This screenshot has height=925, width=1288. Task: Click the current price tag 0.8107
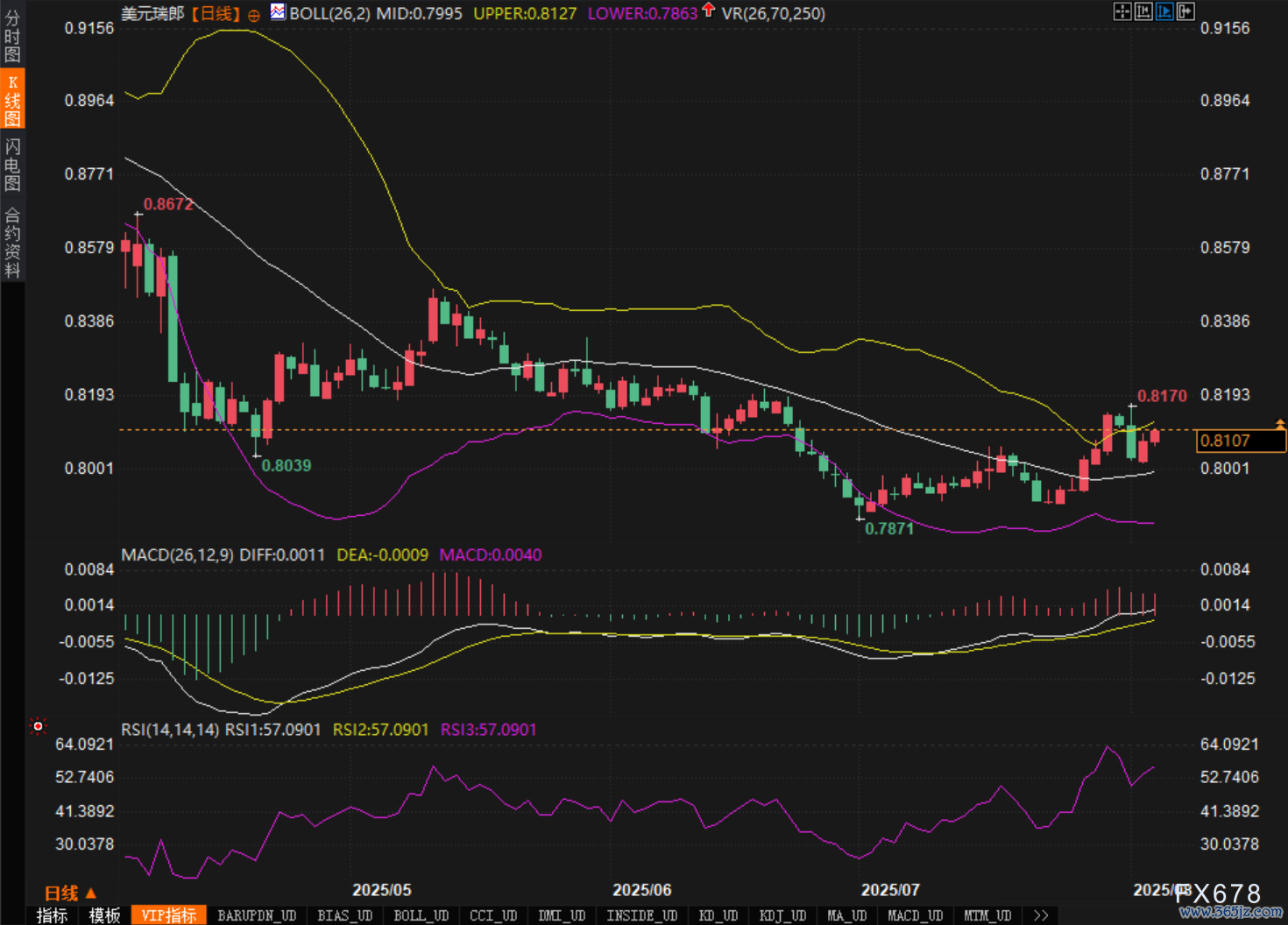[x=1242, y=441]
